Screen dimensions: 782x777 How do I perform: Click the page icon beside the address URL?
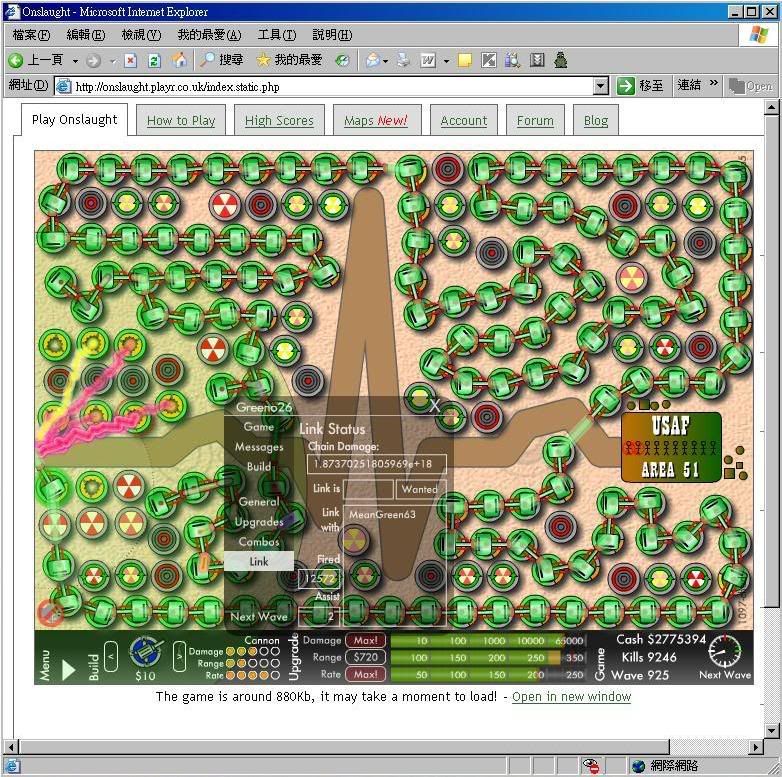point(63,86)
